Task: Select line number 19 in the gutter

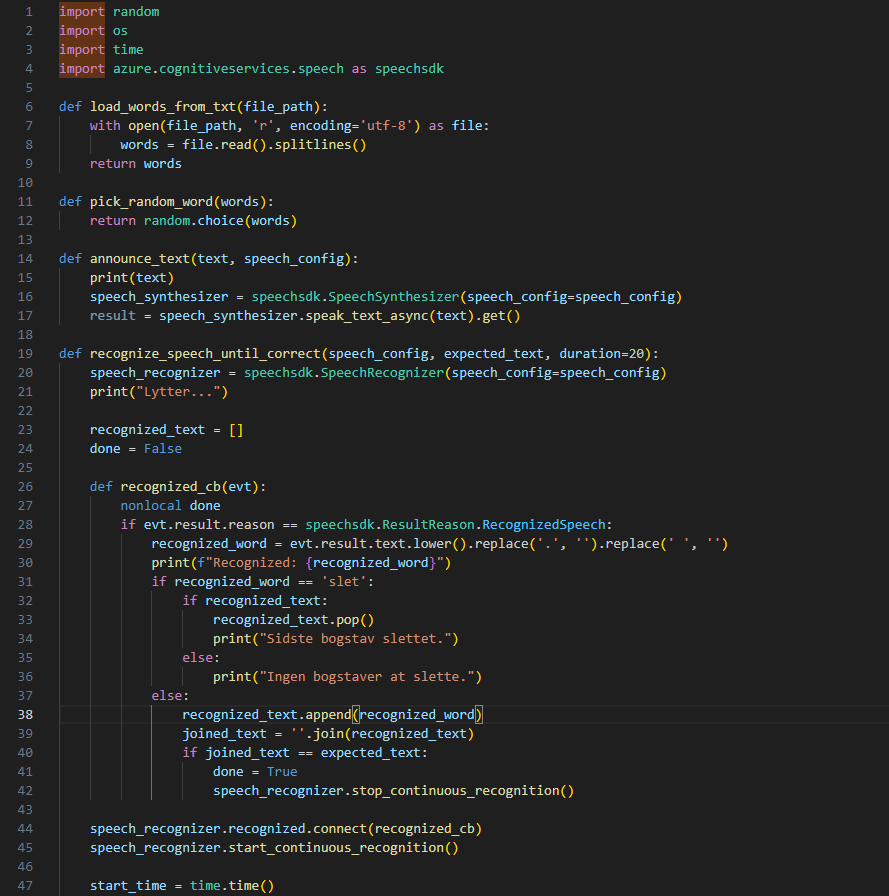Action: coord(25,353)
